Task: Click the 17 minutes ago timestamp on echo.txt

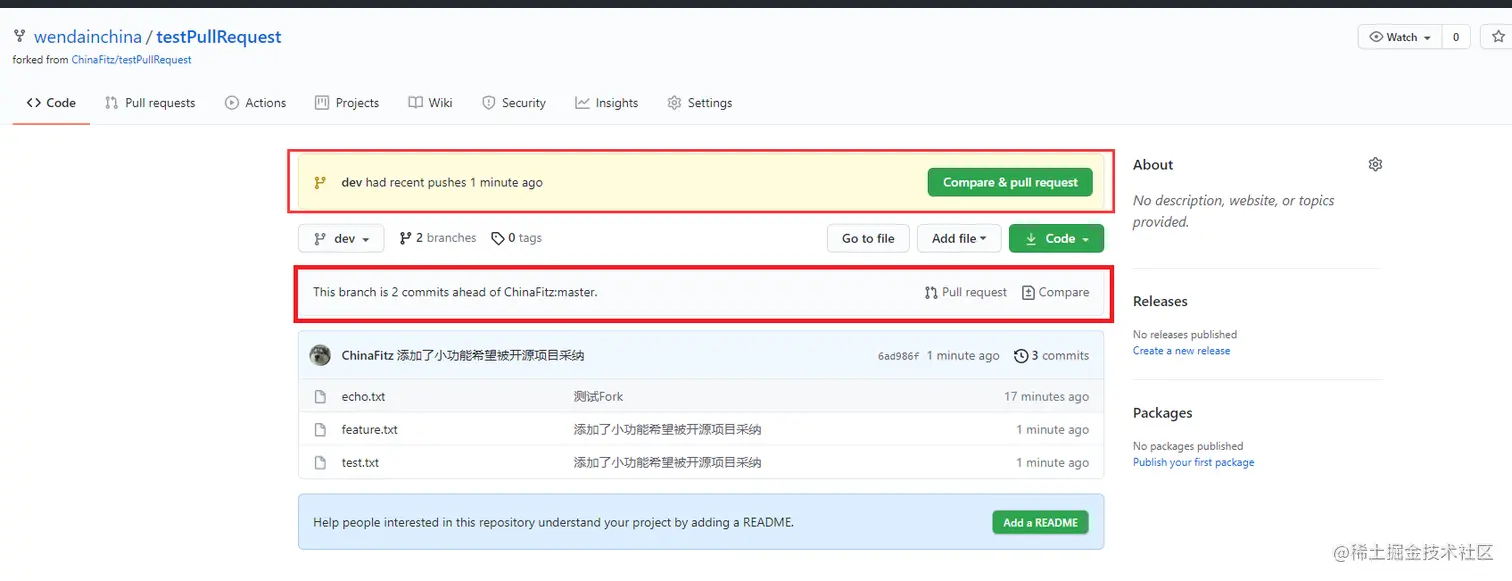Action: [1046, 397]
